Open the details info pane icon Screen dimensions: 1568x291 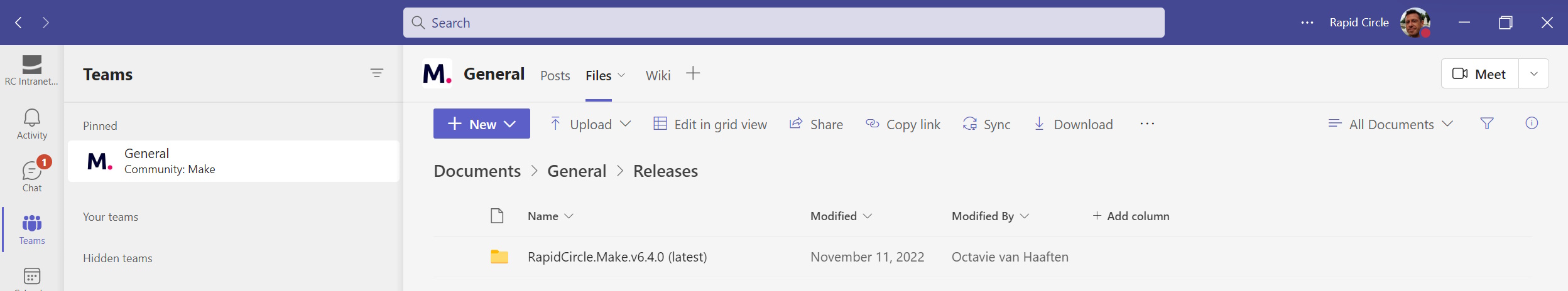pos(1532,124)
